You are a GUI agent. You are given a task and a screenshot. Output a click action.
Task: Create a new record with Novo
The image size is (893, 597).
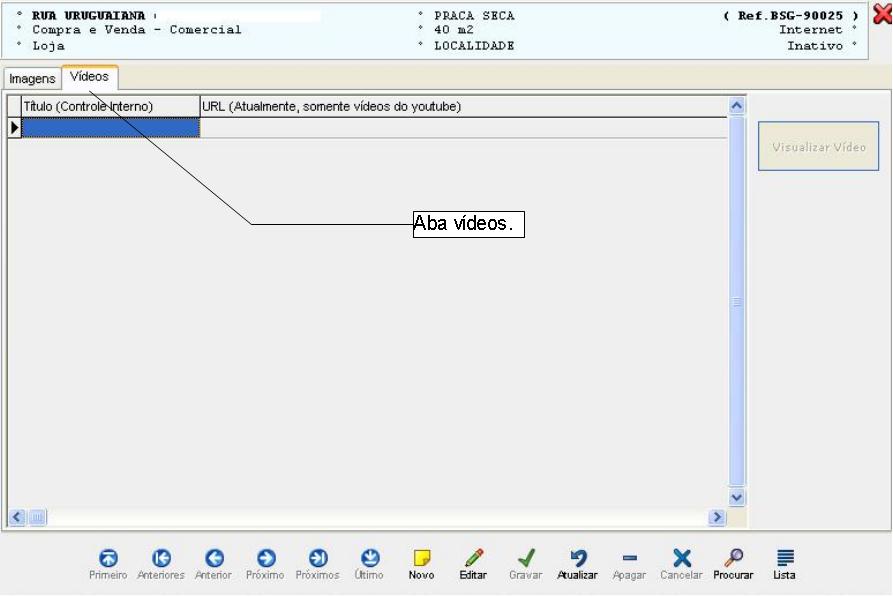[422, 558]
